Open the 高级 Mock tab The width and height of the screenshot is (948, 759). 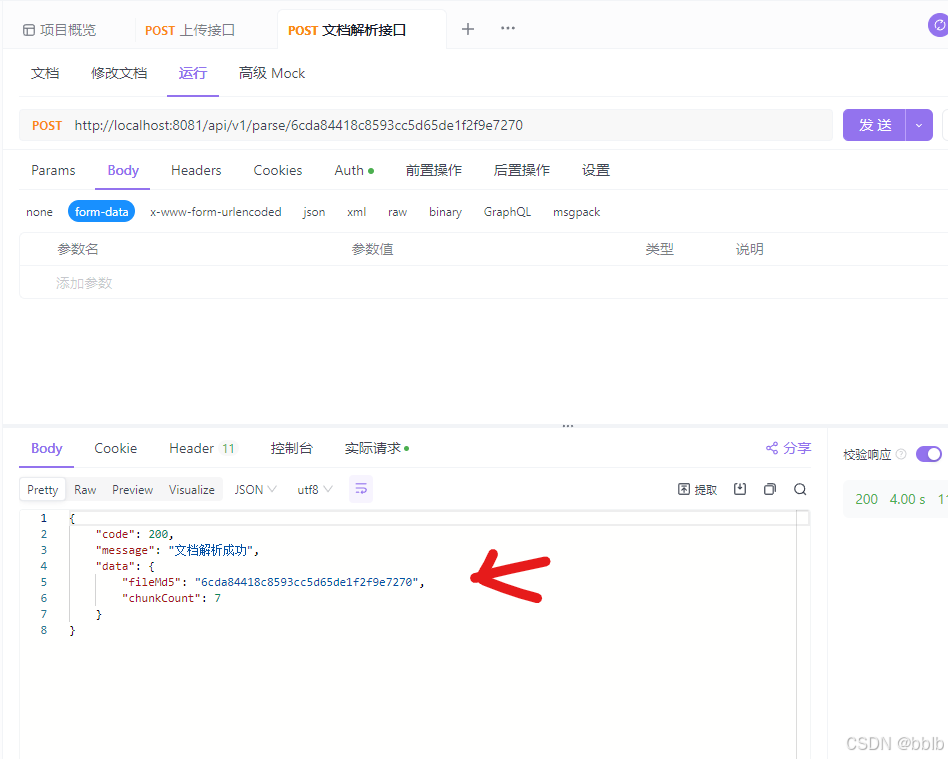tap(271, 72)
